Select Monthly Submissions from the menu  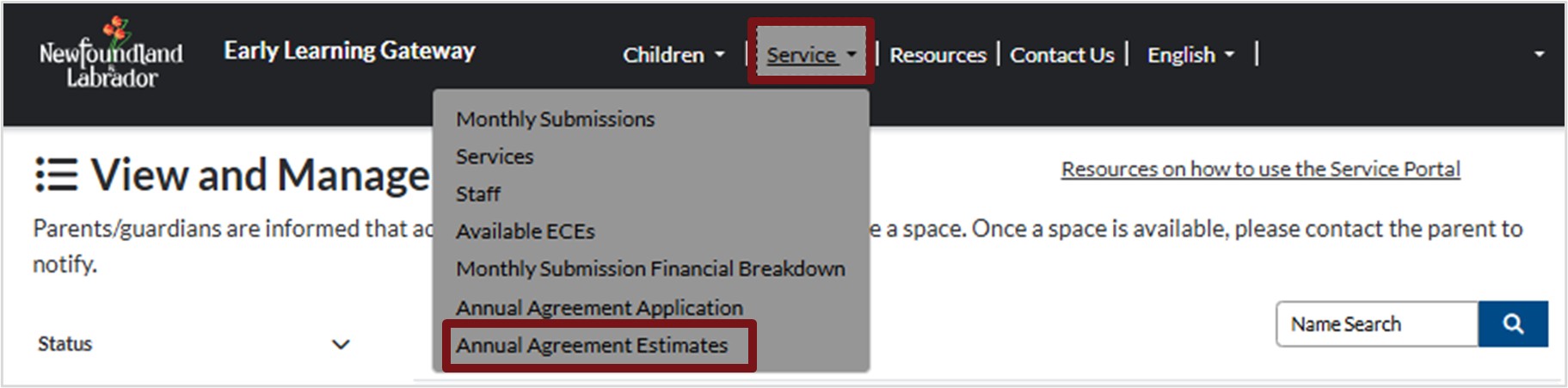click(555, 119)
